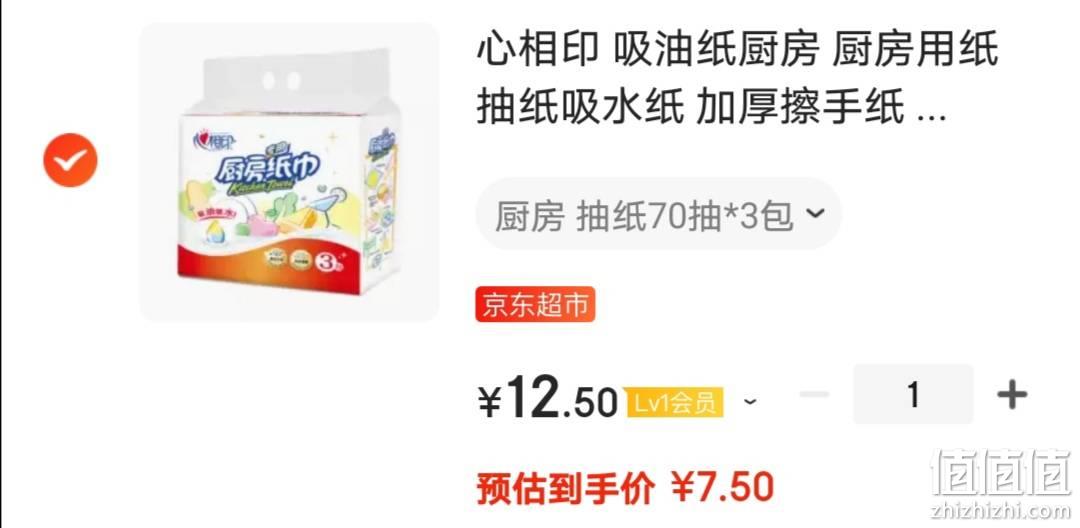Increase quantity with the plus icon
Viewport: 1080px width, 528px height.
[x=1012, y=394]
